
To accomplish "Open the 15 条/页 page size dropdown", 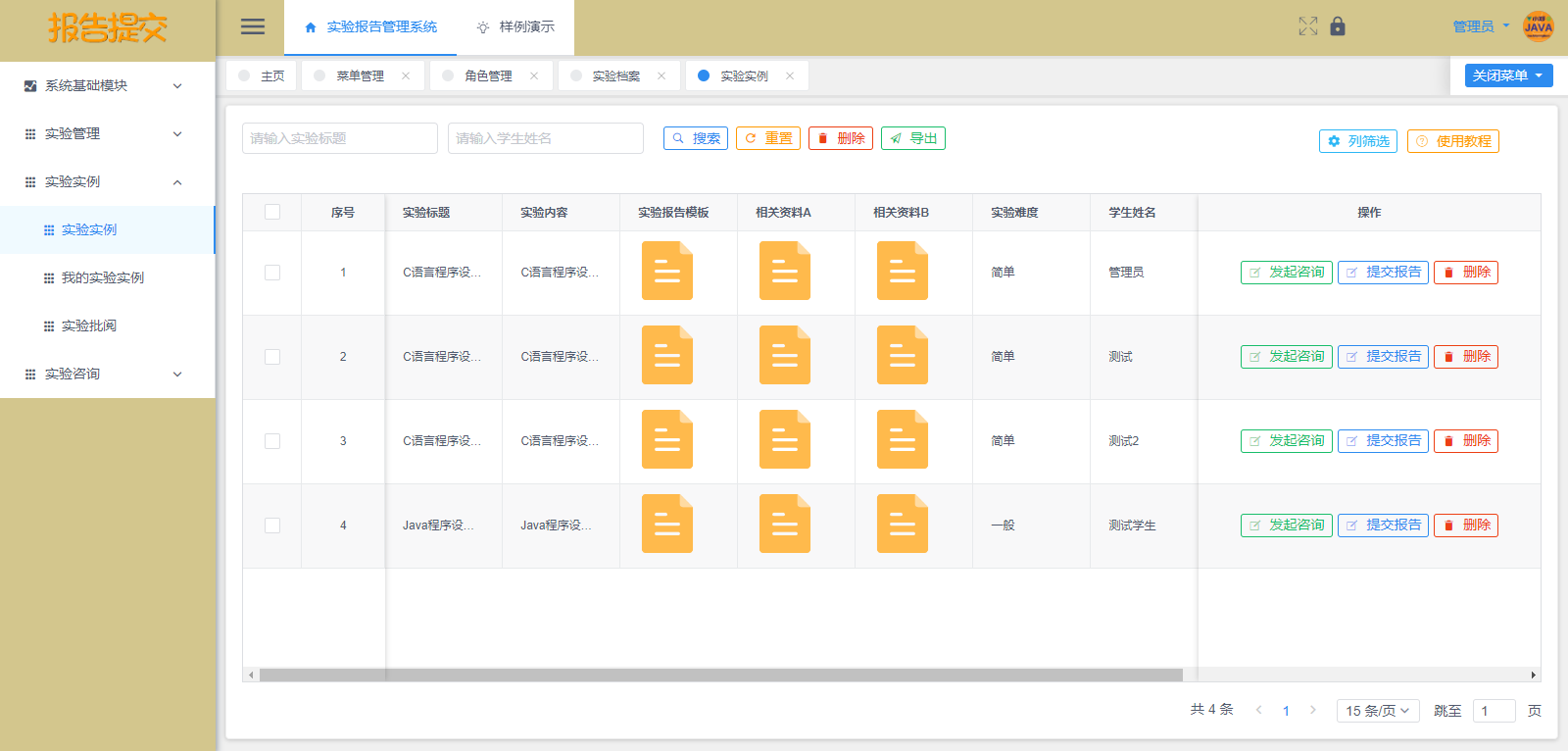I will 1377,711.
